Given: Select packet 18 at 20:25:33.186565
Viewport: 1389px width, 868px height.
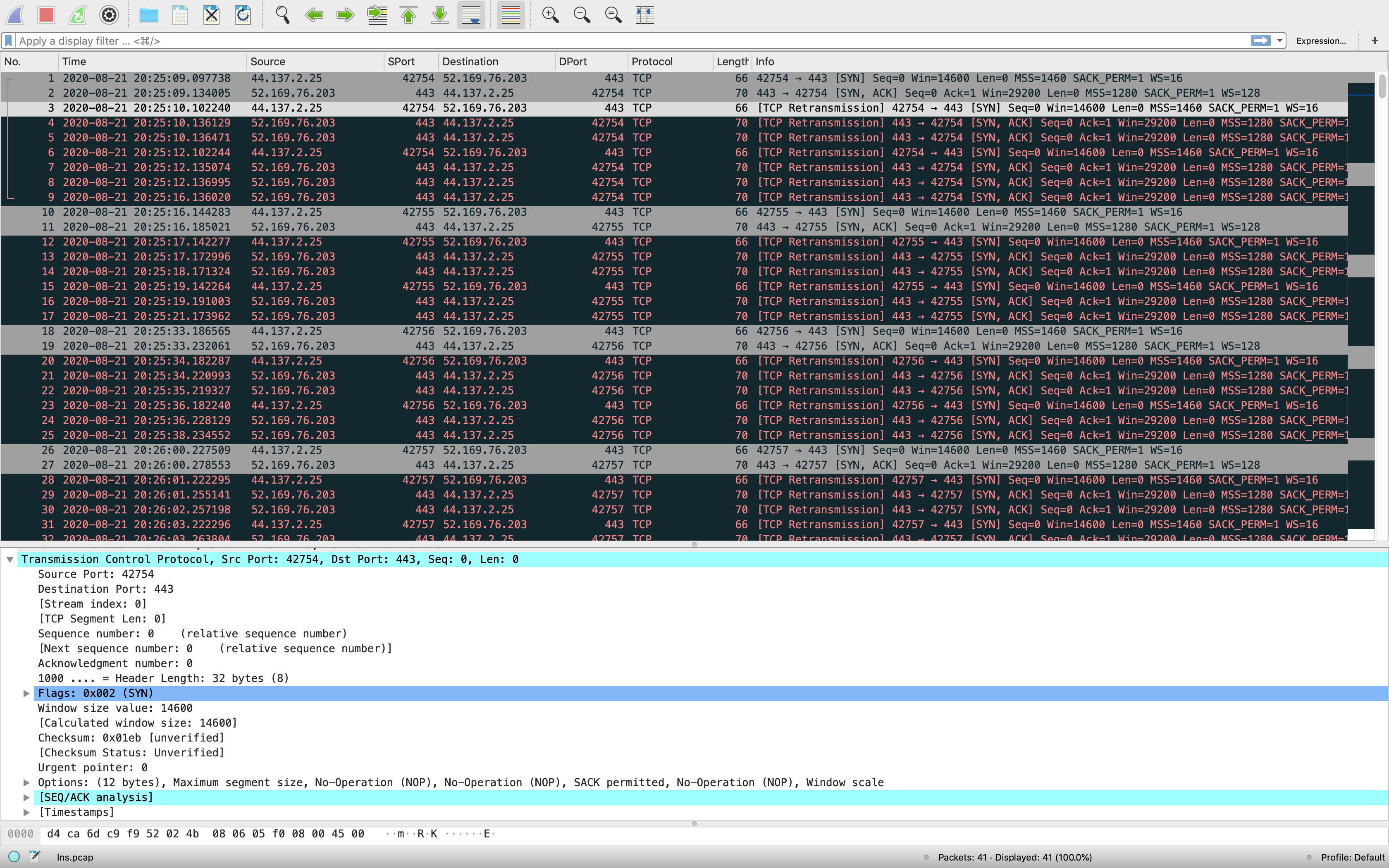Looking at the screenshot, I should [674, 331].
